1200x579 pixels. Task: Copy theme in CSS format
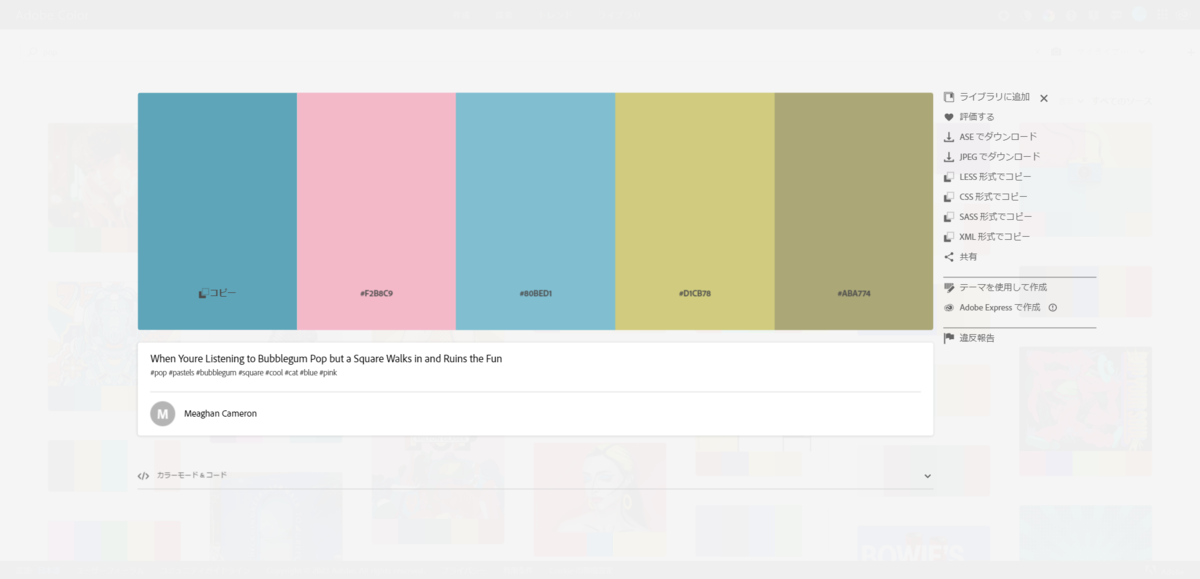tap(985, 197)
